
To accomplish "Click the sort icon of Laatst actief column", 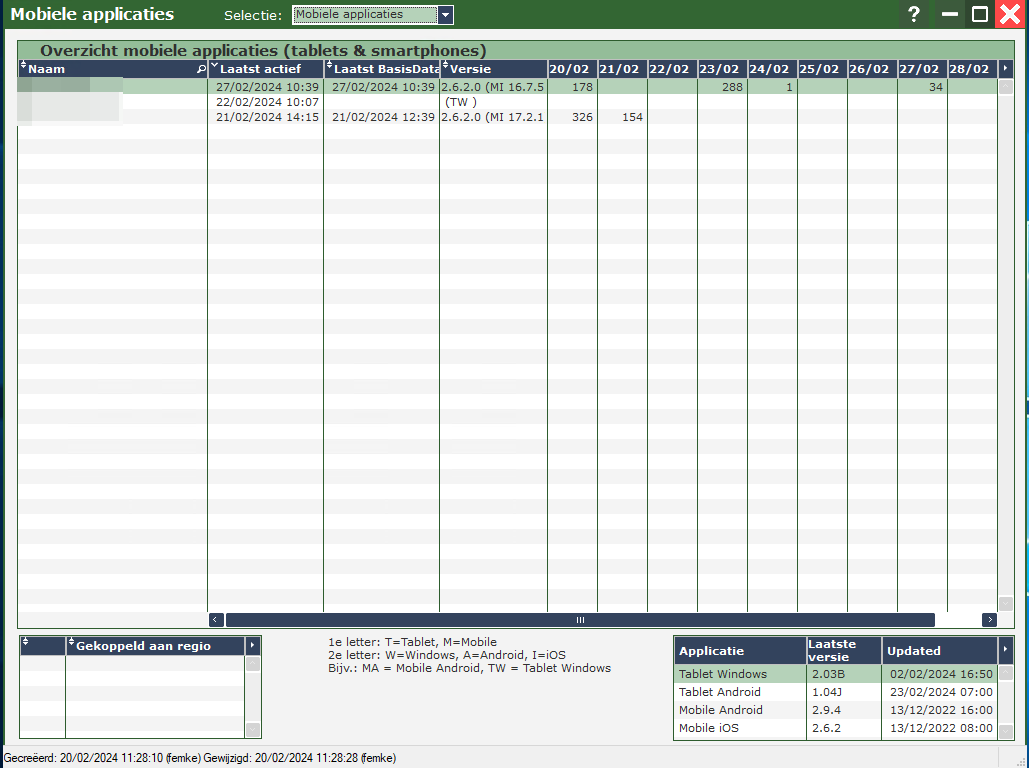I will click(x=214, y=68).
